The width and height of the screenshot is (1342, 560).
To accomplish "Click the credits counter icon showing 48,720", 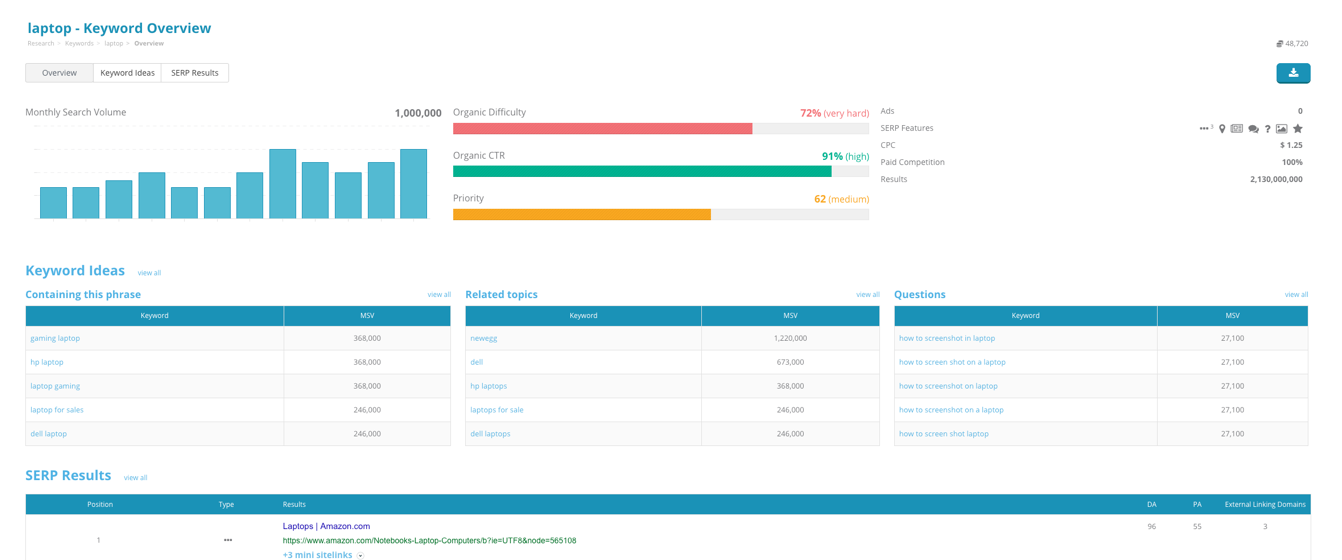I will (1280, 44).
